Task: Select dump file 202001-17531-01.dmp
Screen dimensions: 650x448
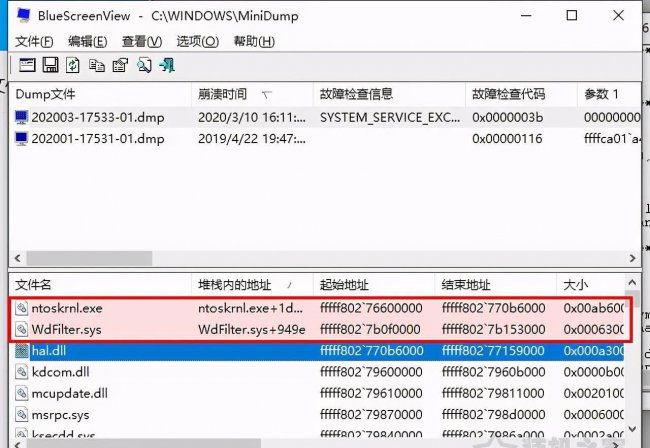Action: pos(98,138)
